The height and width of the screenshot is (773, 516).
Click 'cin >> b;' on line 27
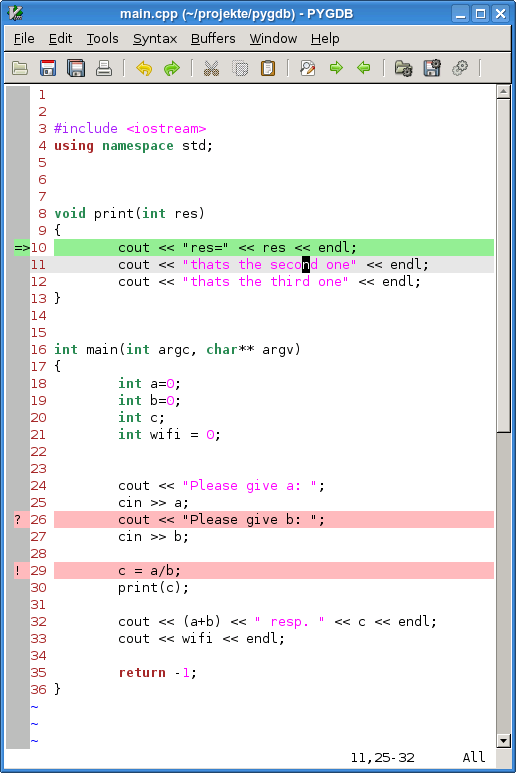pos(153,537)
